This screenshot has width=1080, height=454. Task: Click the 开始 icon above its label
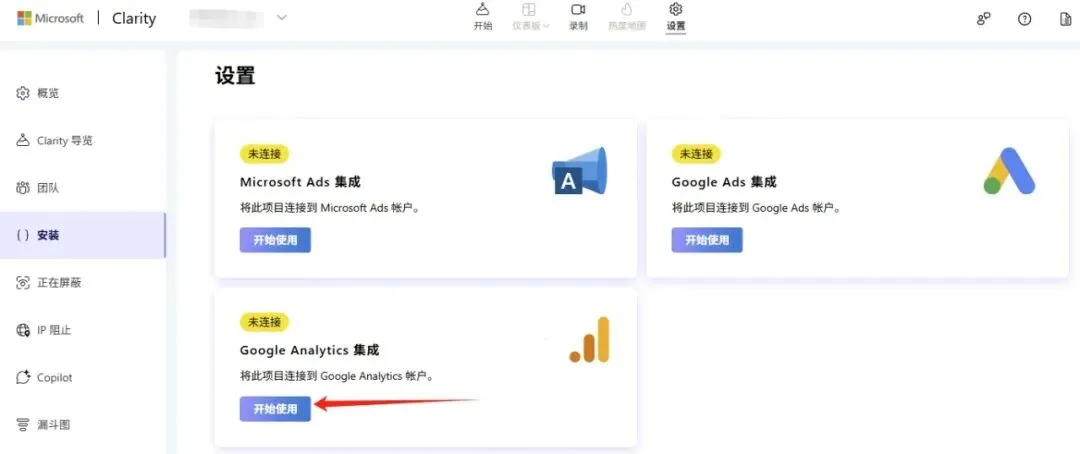point(483,10)
